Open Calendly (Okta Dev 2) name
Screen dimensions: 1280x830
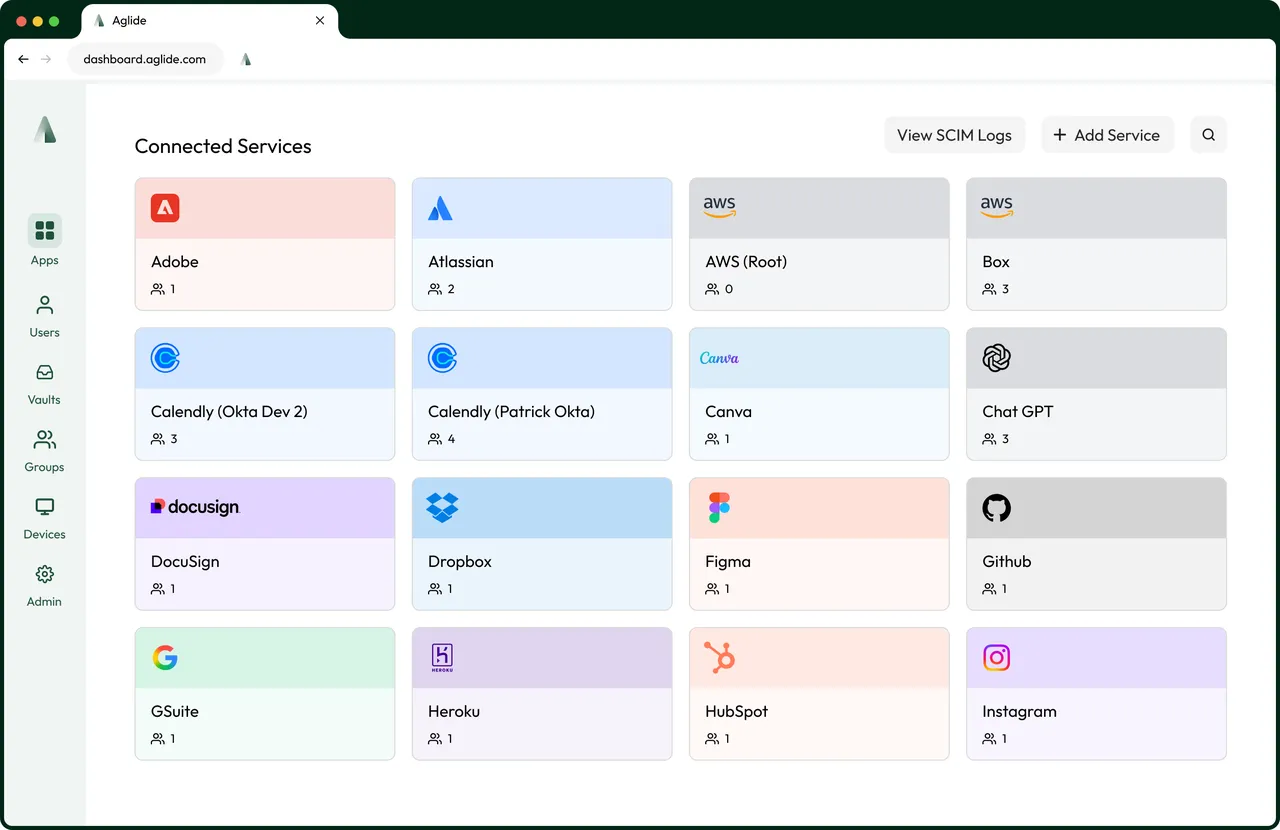229,412
